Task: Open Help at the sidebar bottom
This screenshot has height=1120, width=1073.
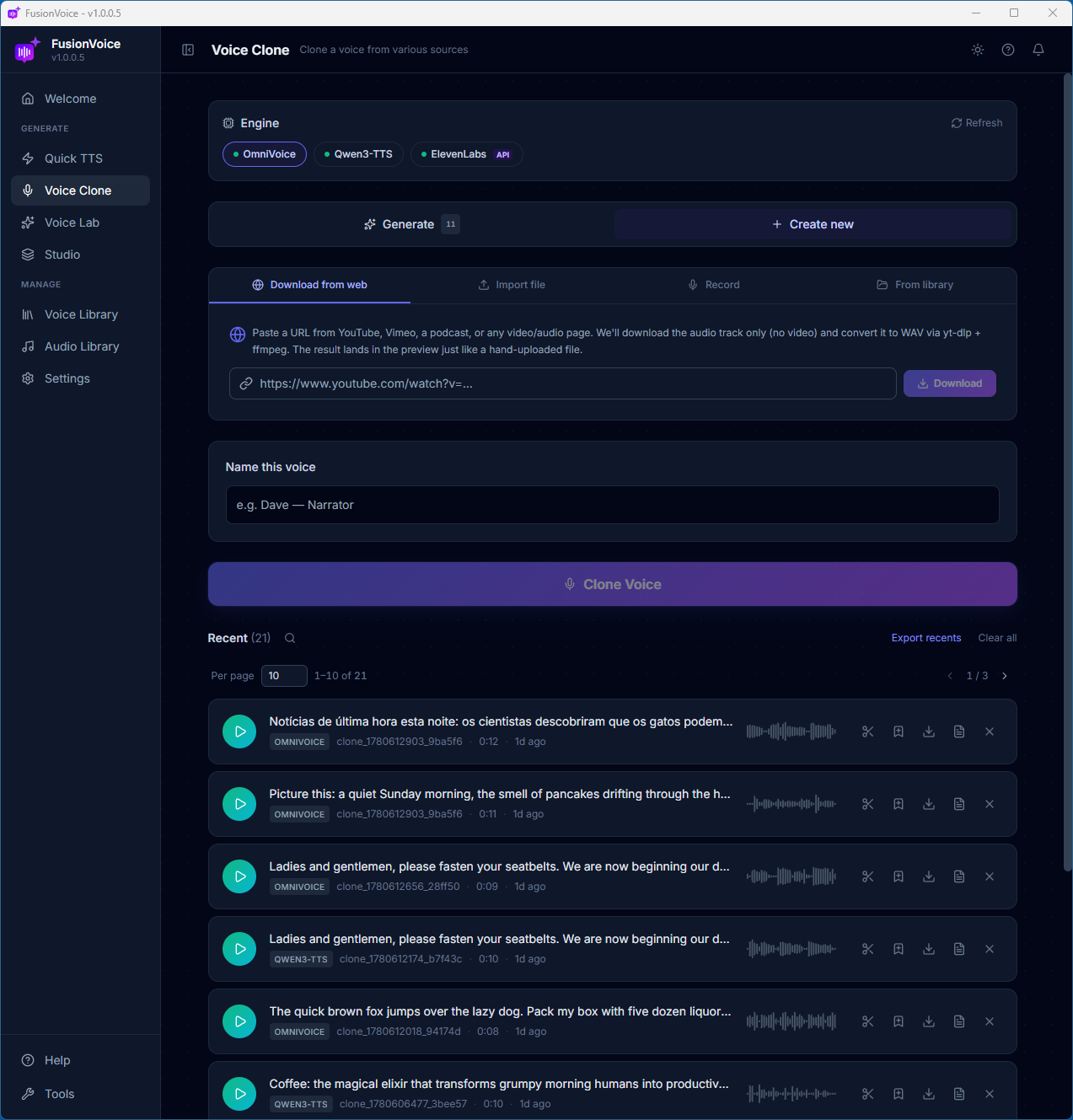Action: 80,1060
